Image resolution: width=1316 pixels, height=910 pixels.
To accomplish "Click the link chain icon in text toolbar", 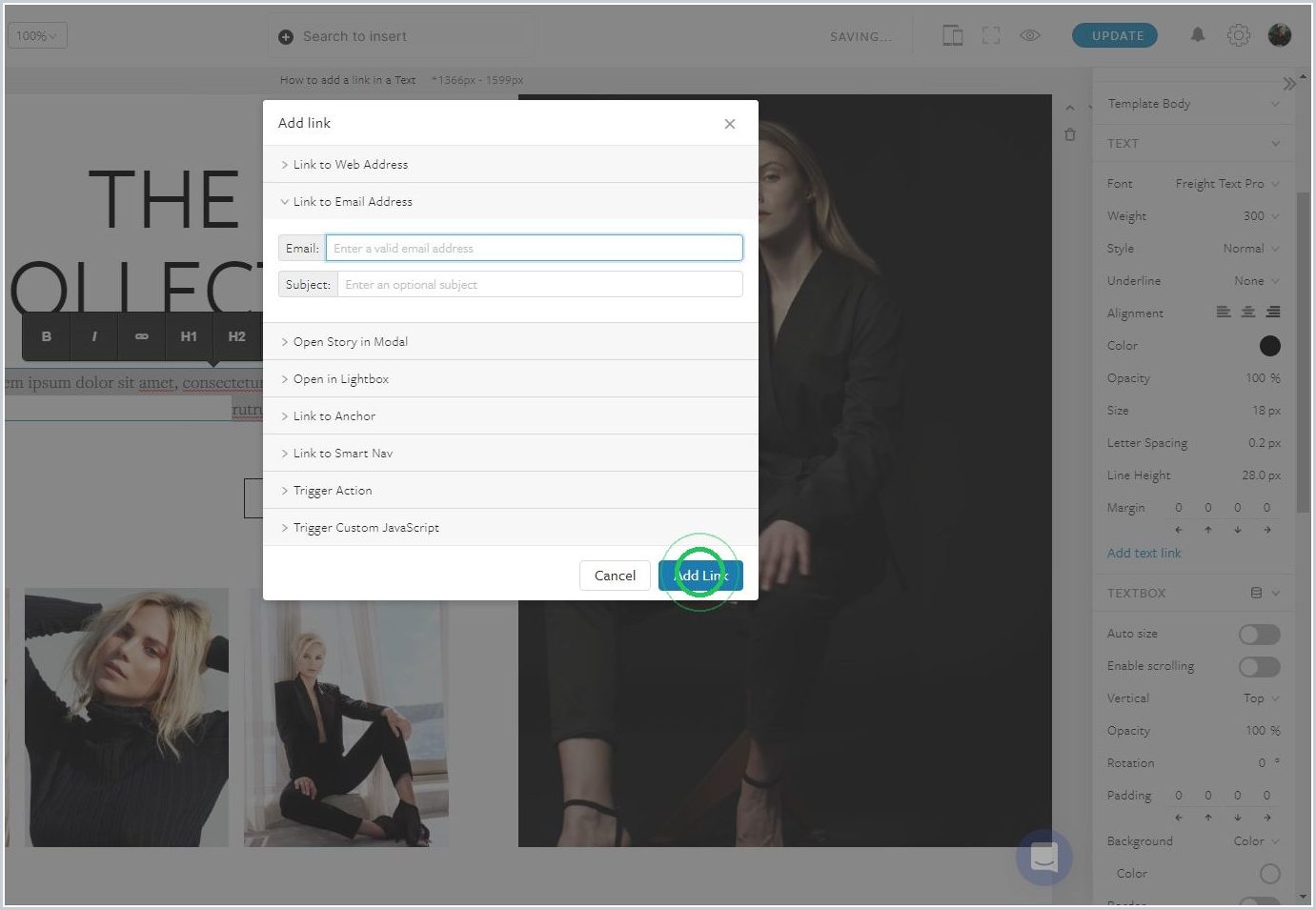I will click(142, 336).
